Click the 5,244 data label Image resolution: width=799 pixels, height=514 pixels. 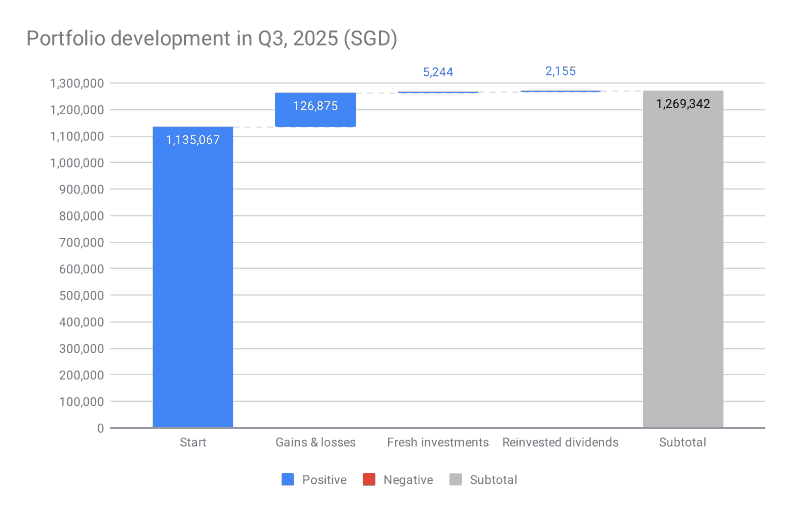(438, 72)
